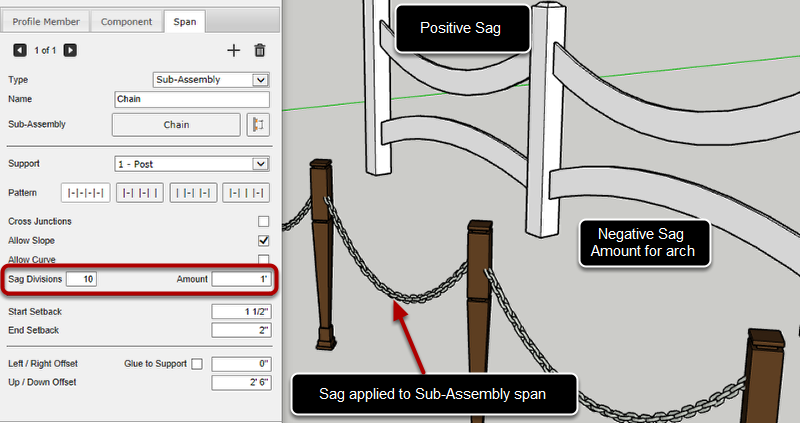This screenshot has height=423, width=800.
Task: Select the second span pattern option
Action: pyautogui.click(x=139, y=193)
